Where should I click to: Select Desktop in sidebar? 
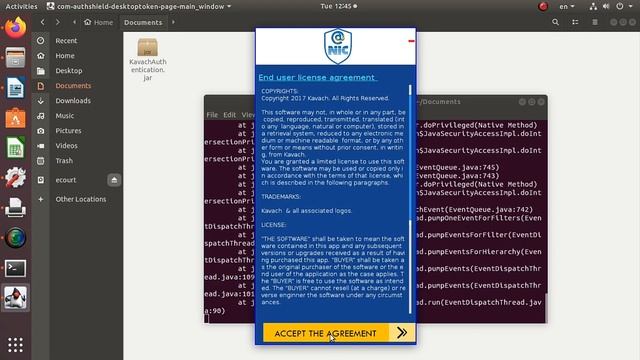click(78, 71)
